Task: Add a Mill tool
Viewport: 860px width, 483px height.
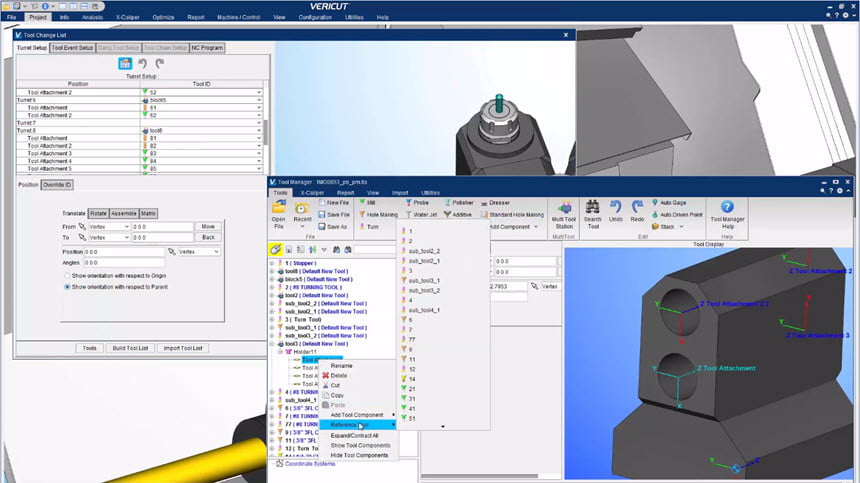Action: 367,203
